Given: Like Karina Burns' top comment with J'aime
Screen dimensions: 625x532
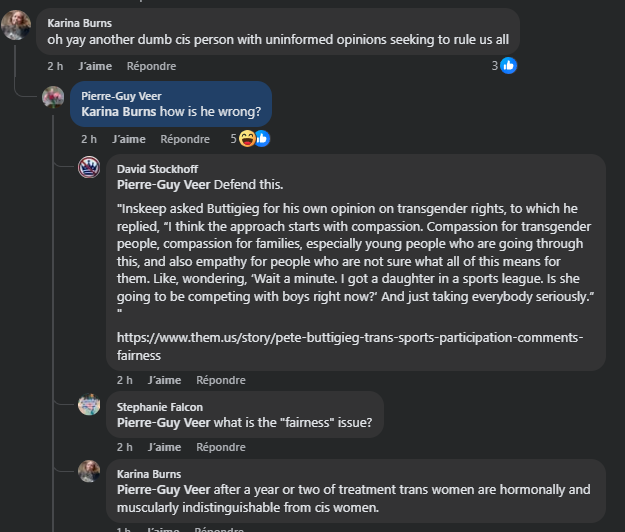Looking at the screenshot, I should (x=94, y=66).
